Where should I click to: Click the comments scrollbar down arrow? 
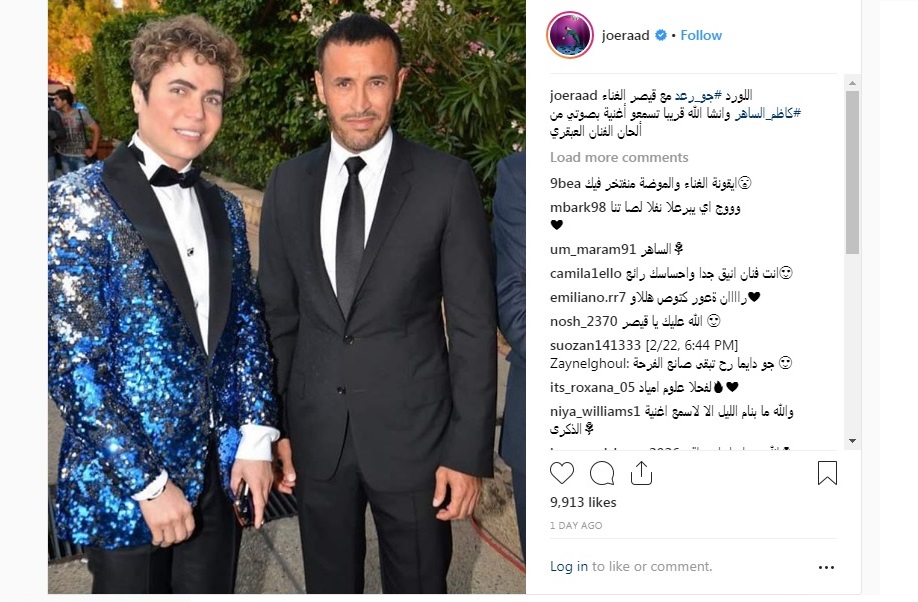point(852,441)
